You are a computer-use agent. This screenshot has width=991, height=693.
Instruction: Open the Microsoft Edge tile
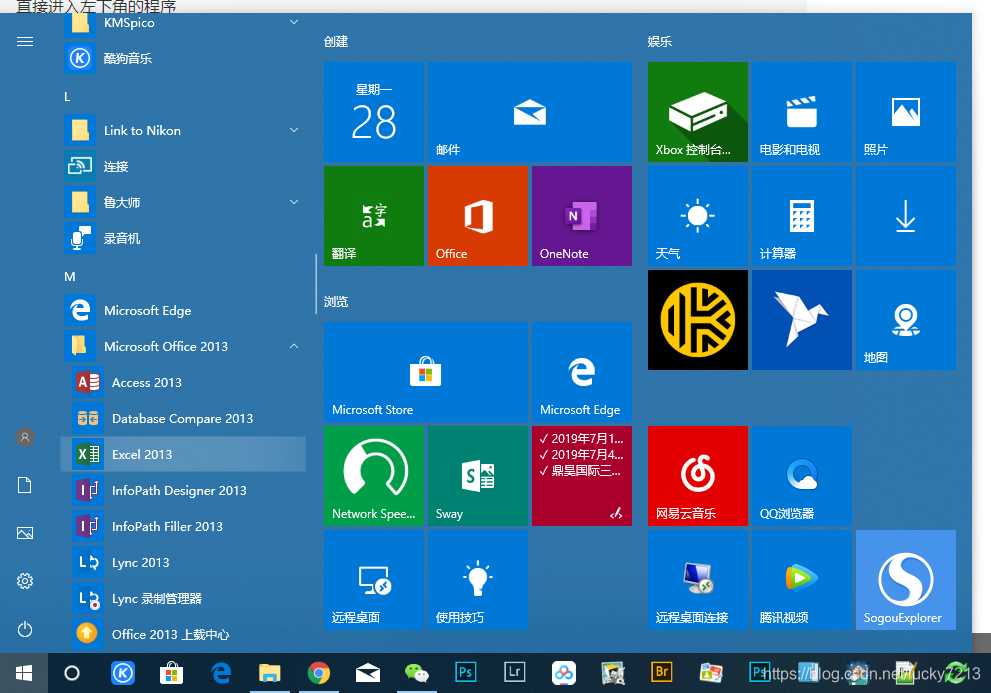pos(581,372)
